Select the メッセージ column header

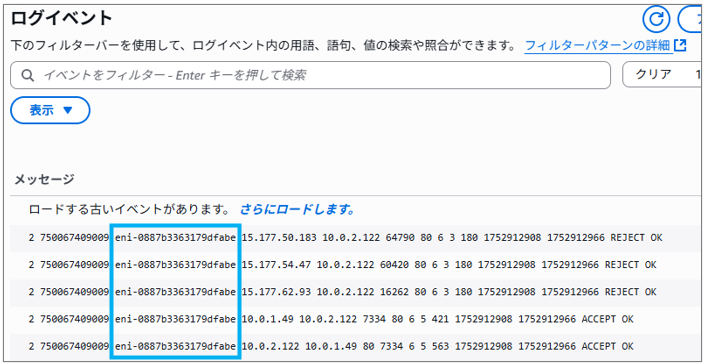click(44, 180)
